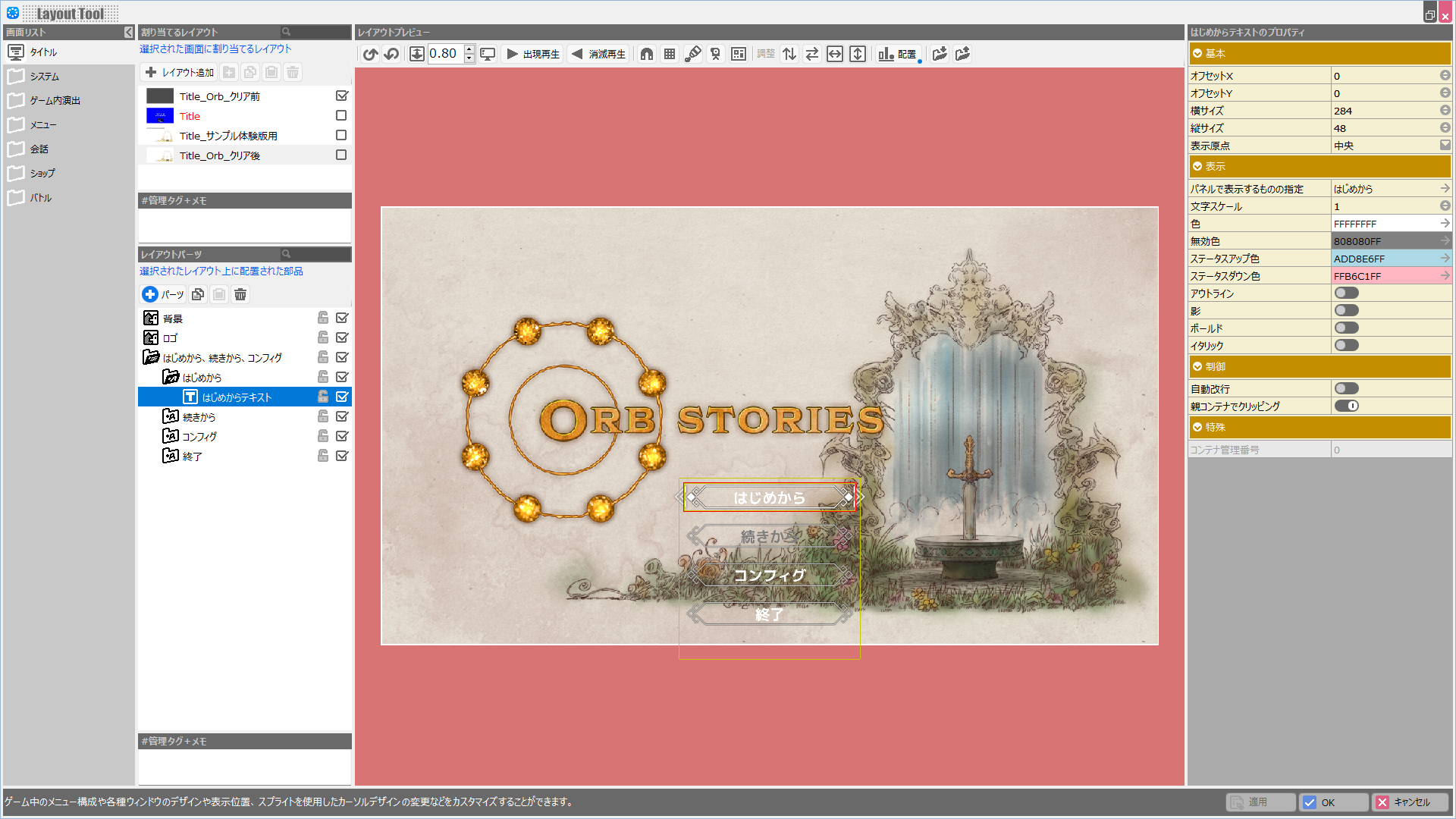Select the ショップ screen list item

point(42,173)
